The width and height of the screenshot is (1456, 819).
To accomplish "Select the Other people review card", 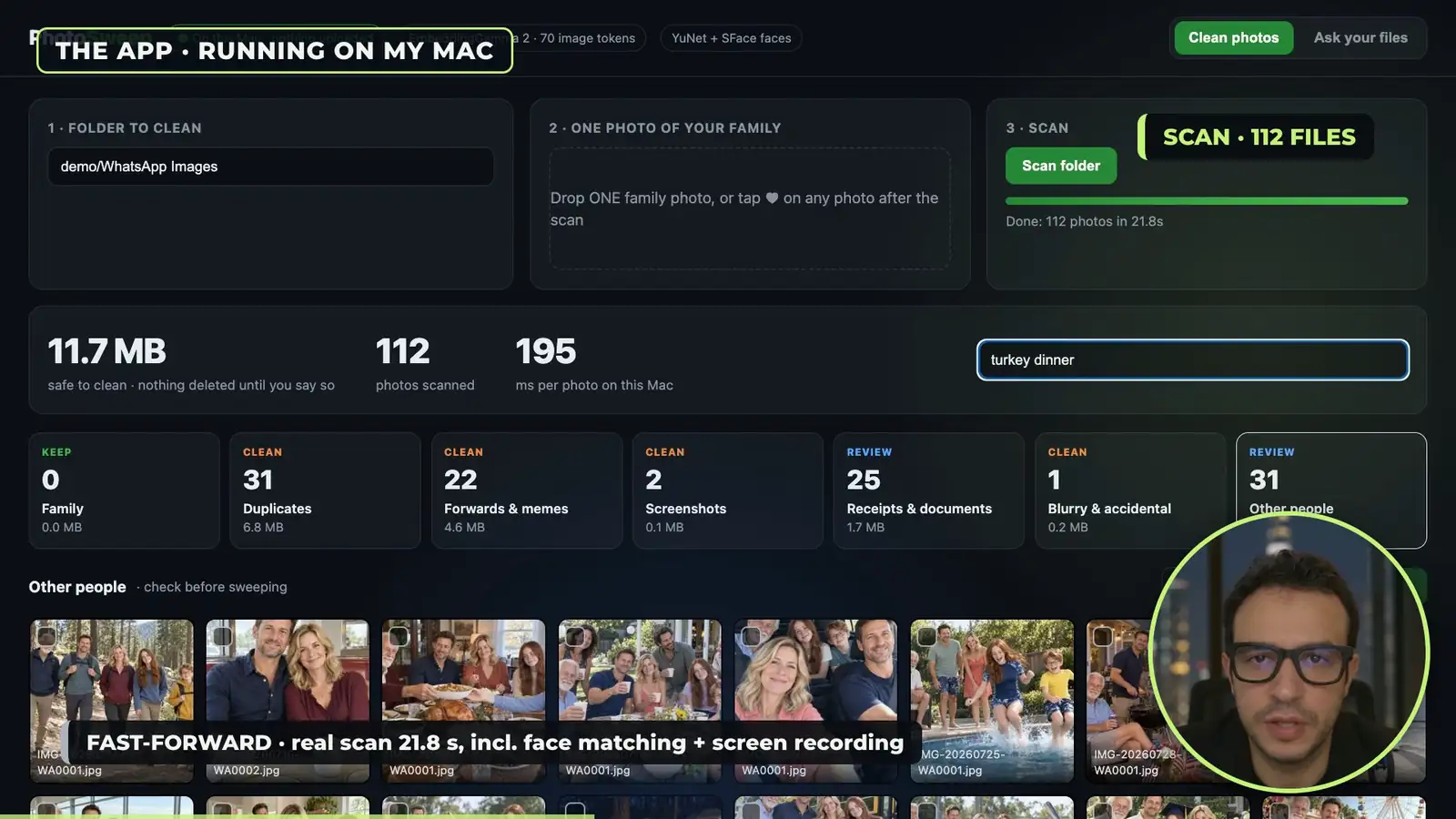I will (x=1331, y=490).
